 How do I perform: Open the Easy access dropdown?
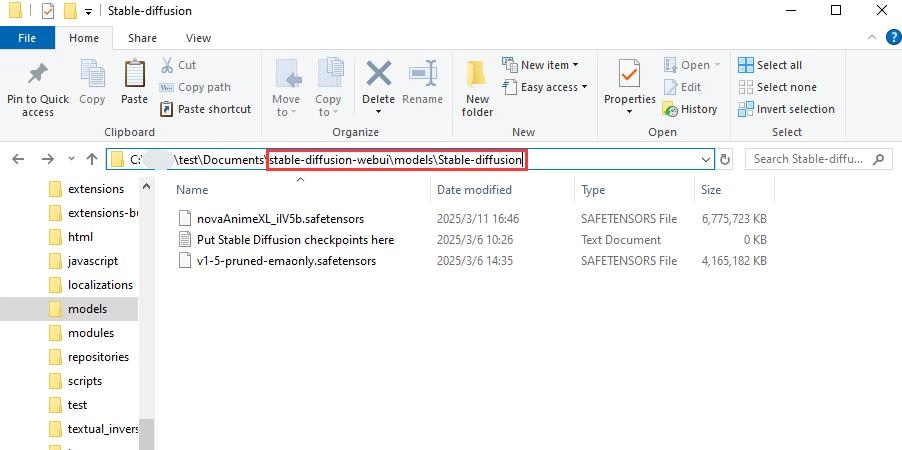548,87
